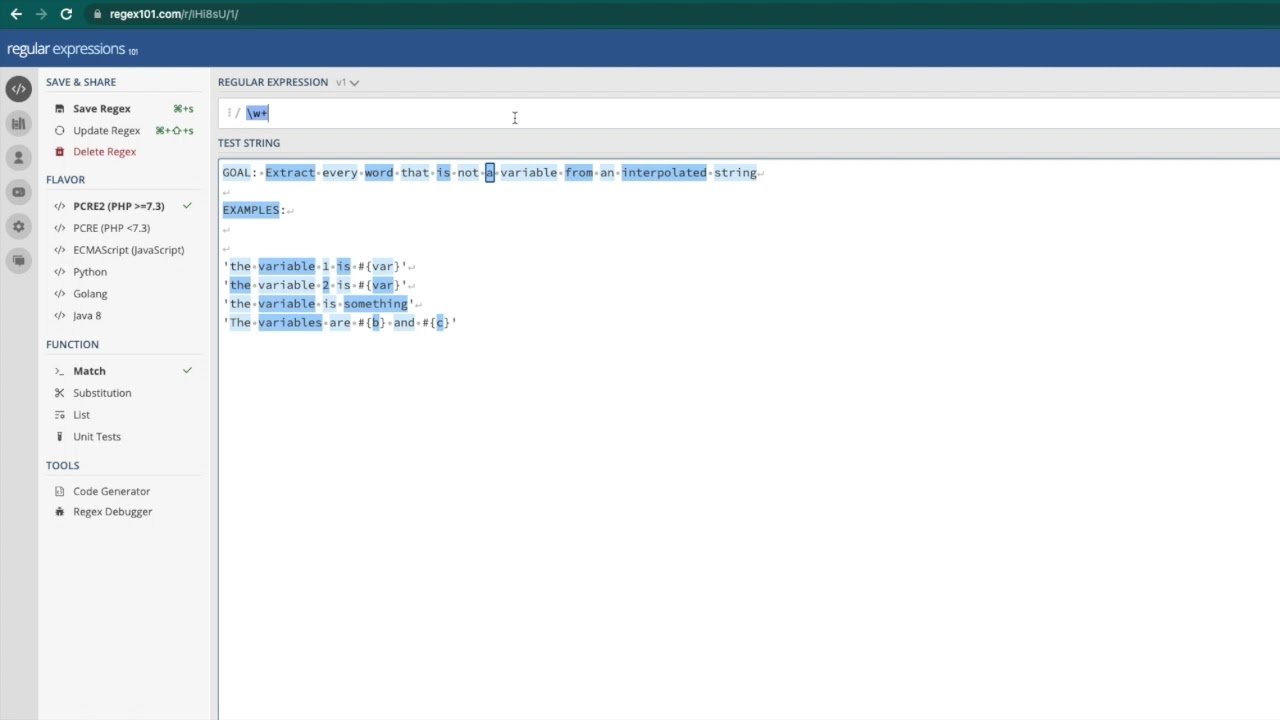Reload the browser page

66,14
